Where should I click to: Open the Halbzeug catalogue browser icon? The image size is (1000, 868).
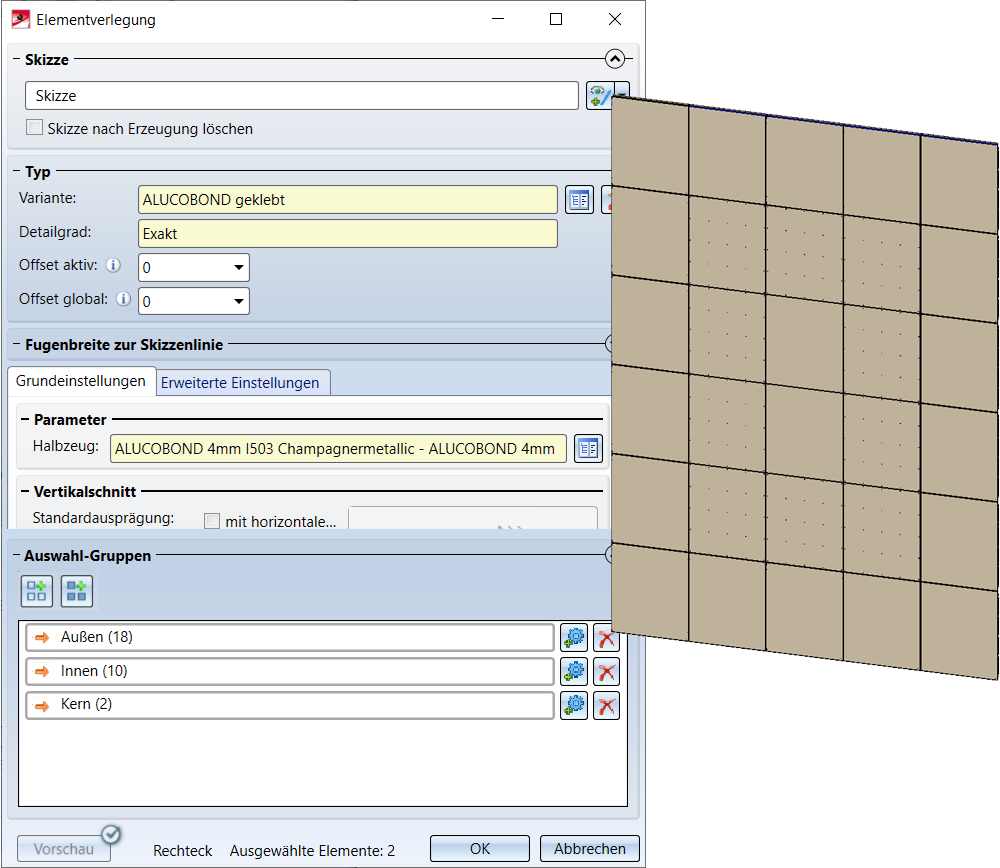tap(588, 449)
